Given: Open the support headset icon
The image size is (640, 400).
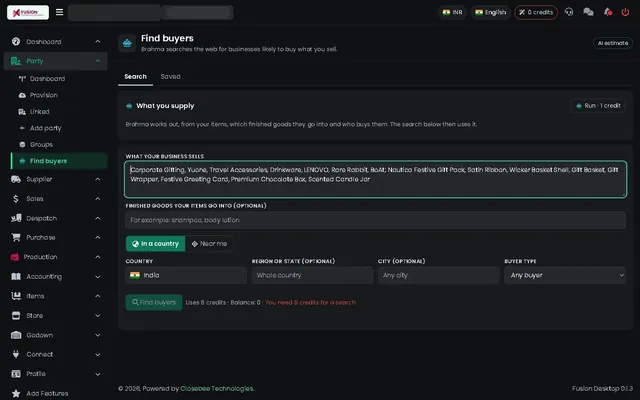Looking at the screenshot, I should click(x=569, y=12).
